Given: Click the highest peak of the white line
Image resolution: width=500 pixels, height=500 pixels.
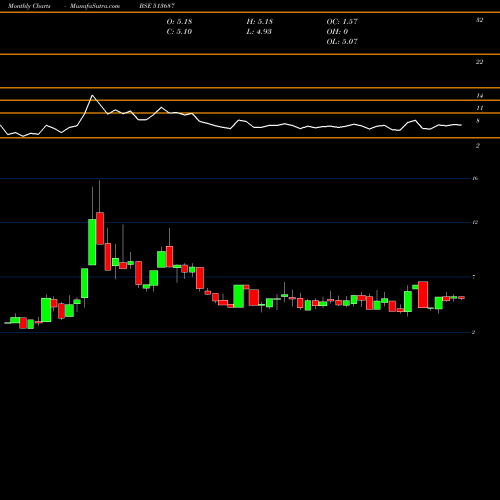Looking at the screenshot, I should click(92, 96).
